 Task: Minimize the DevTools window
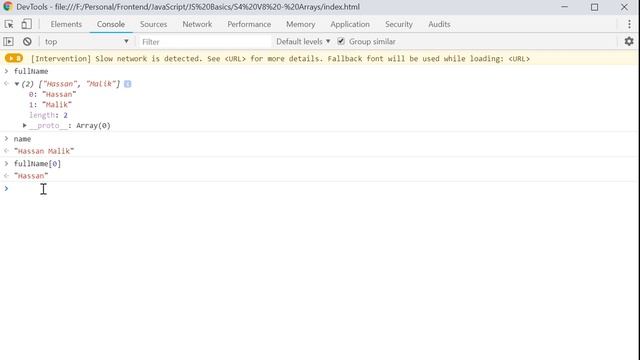[x=564, y=7]
